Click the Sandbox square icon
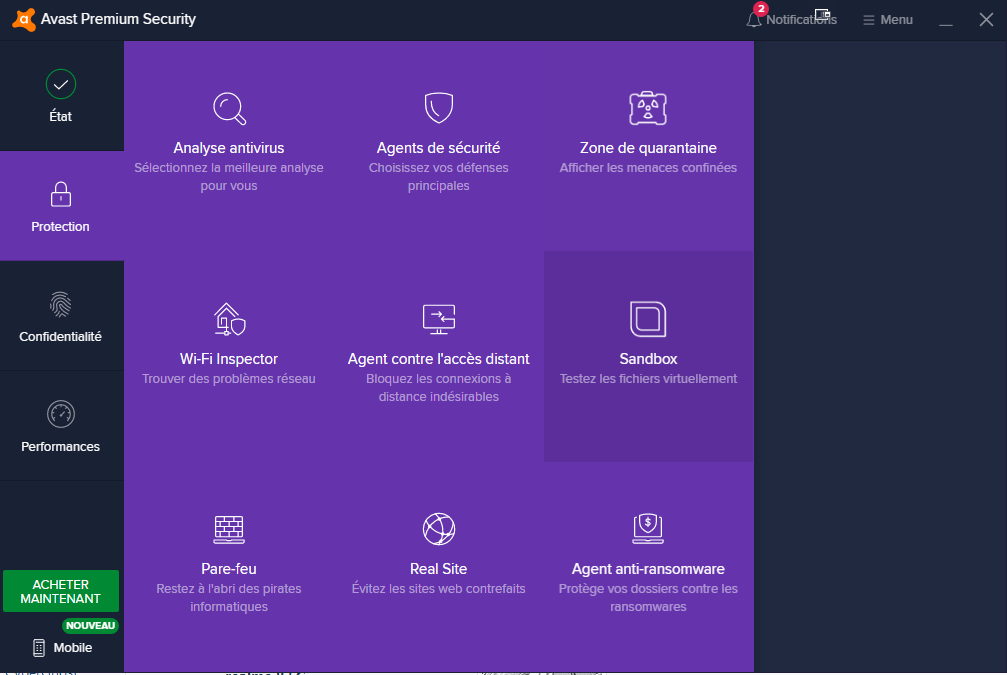This screenshot has height=675, width=1007. tap(648, 319)
